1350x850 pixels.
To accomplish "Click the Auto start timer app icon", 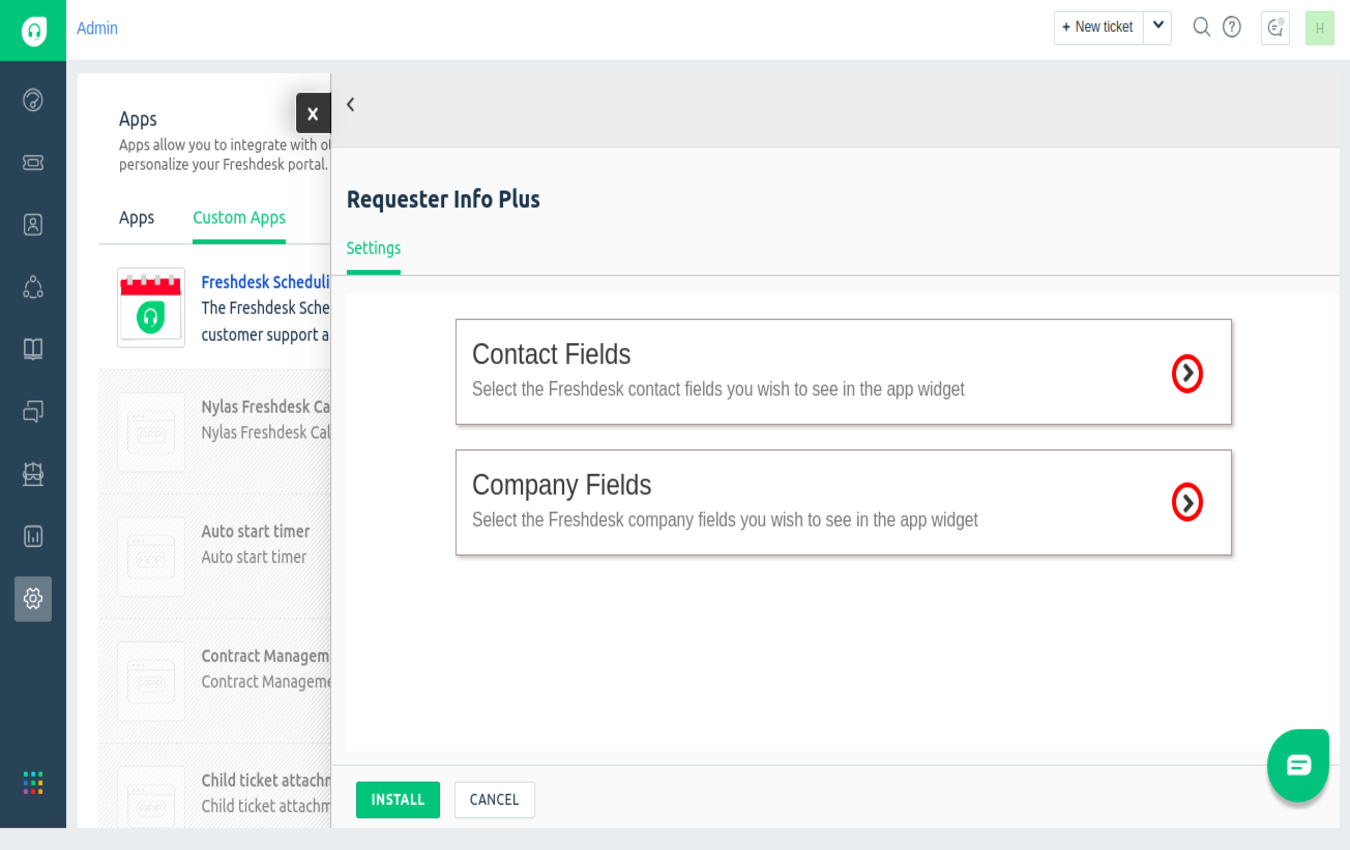I will (x=151, y=557).
